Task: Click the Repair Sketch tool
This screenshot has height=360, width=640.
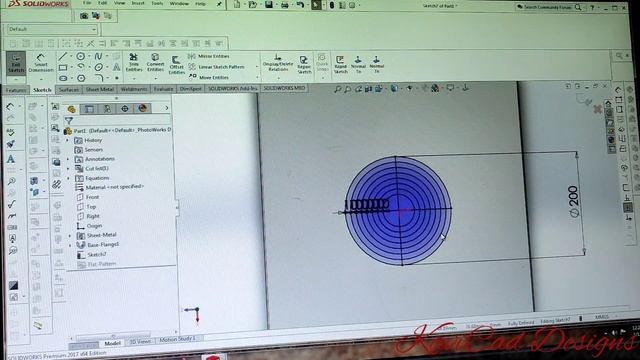Action: point(304,65)
